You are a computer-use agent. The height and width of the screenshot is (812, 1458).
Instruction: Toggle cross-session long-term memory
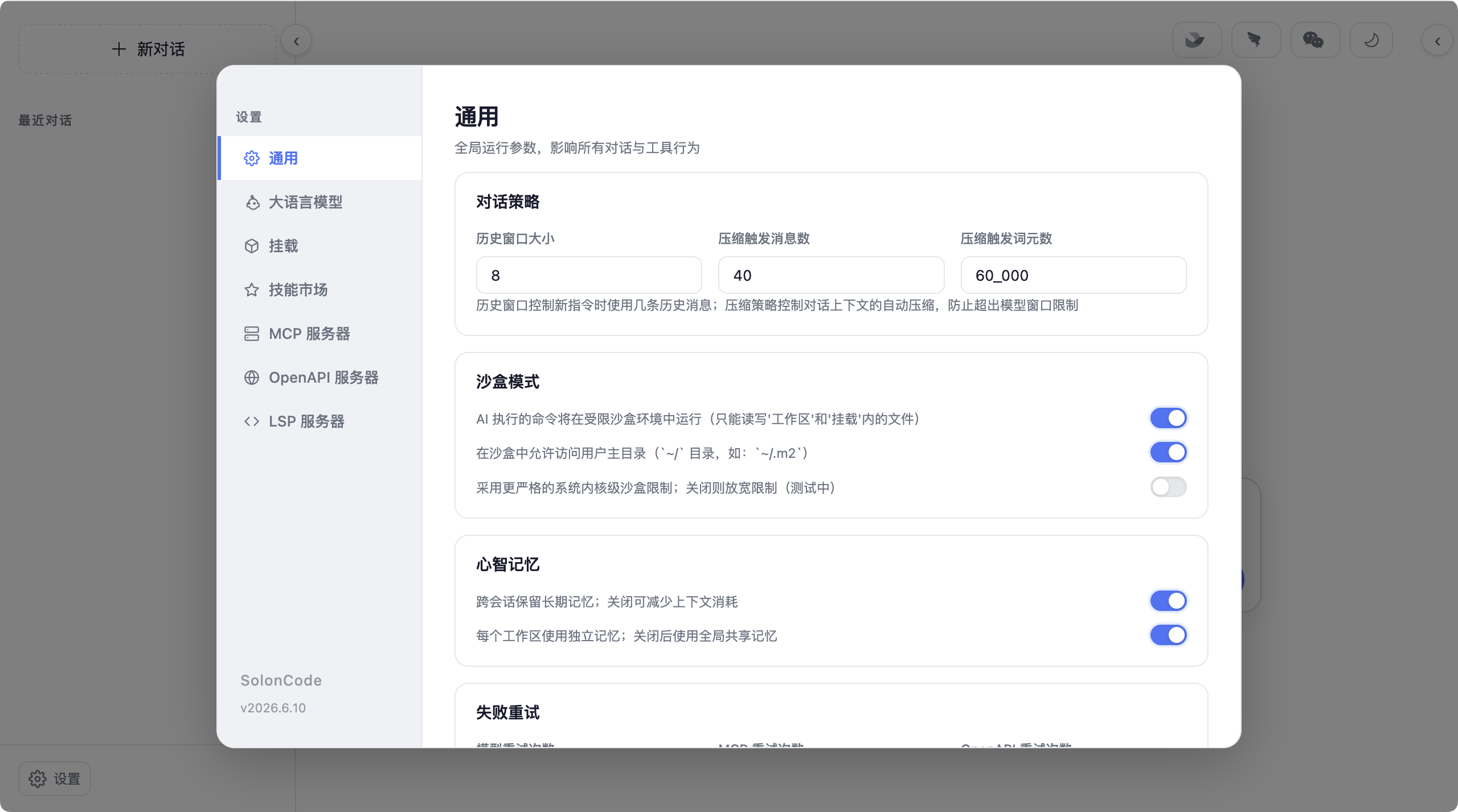click(x=1168, y=601)
